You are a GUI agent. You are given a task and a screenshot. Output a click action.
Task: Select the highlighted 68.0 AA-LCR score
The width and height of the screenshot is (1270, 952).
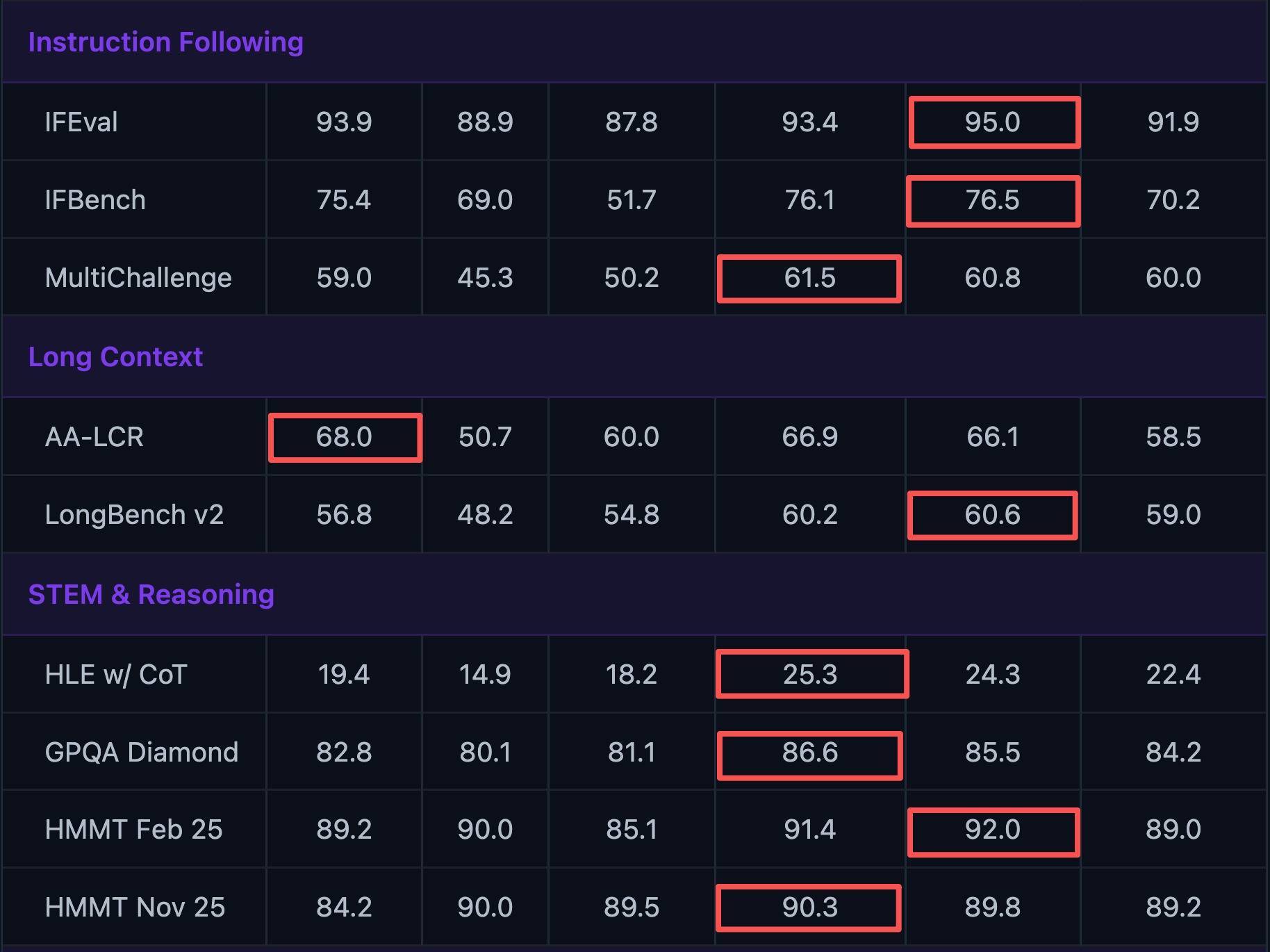tap(345, 437)
